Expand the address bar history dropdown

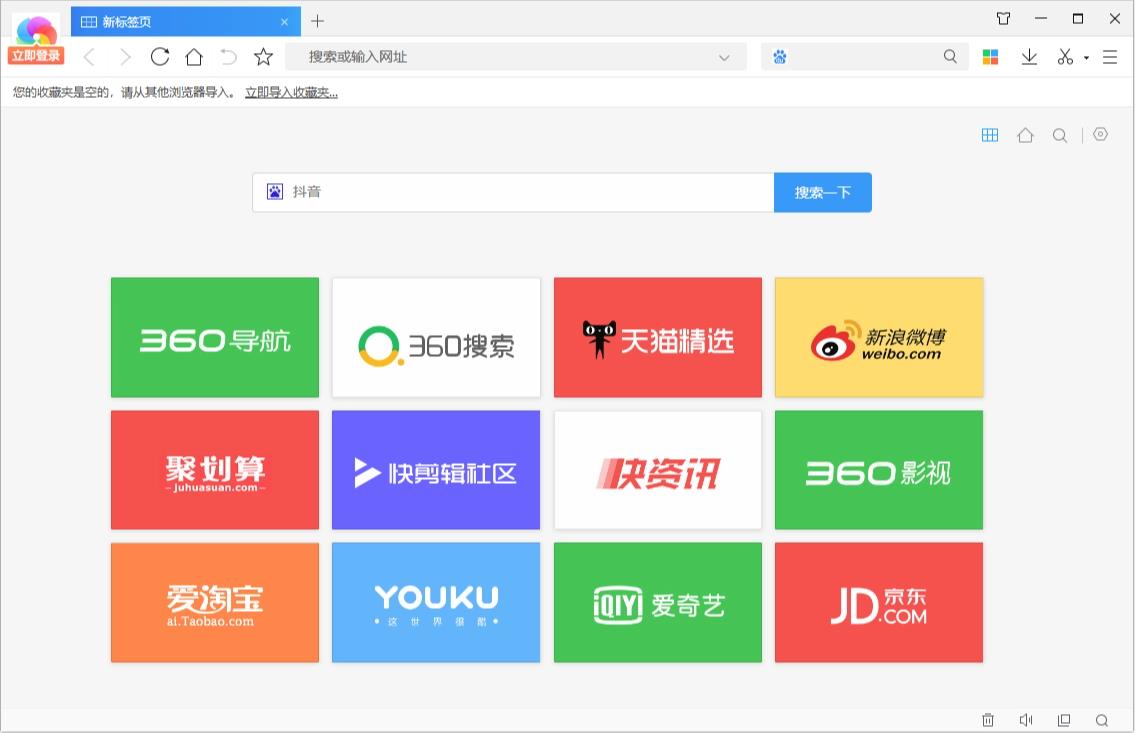point(723,57)
